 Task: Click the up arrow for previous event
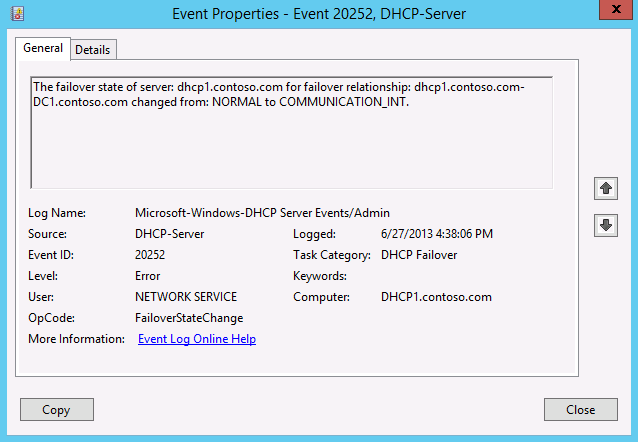click(x=605, y=188)
